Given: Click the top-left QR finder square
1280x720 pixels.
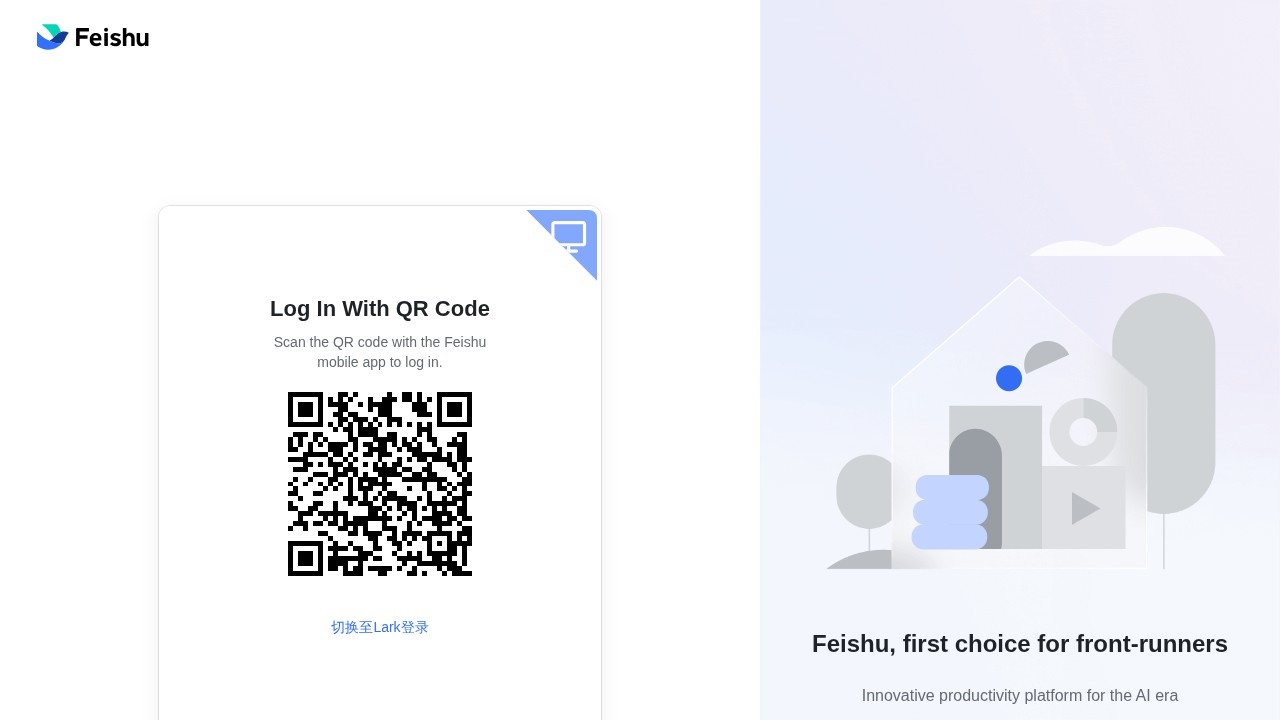Looking at the screenshot, I should 306,410.
